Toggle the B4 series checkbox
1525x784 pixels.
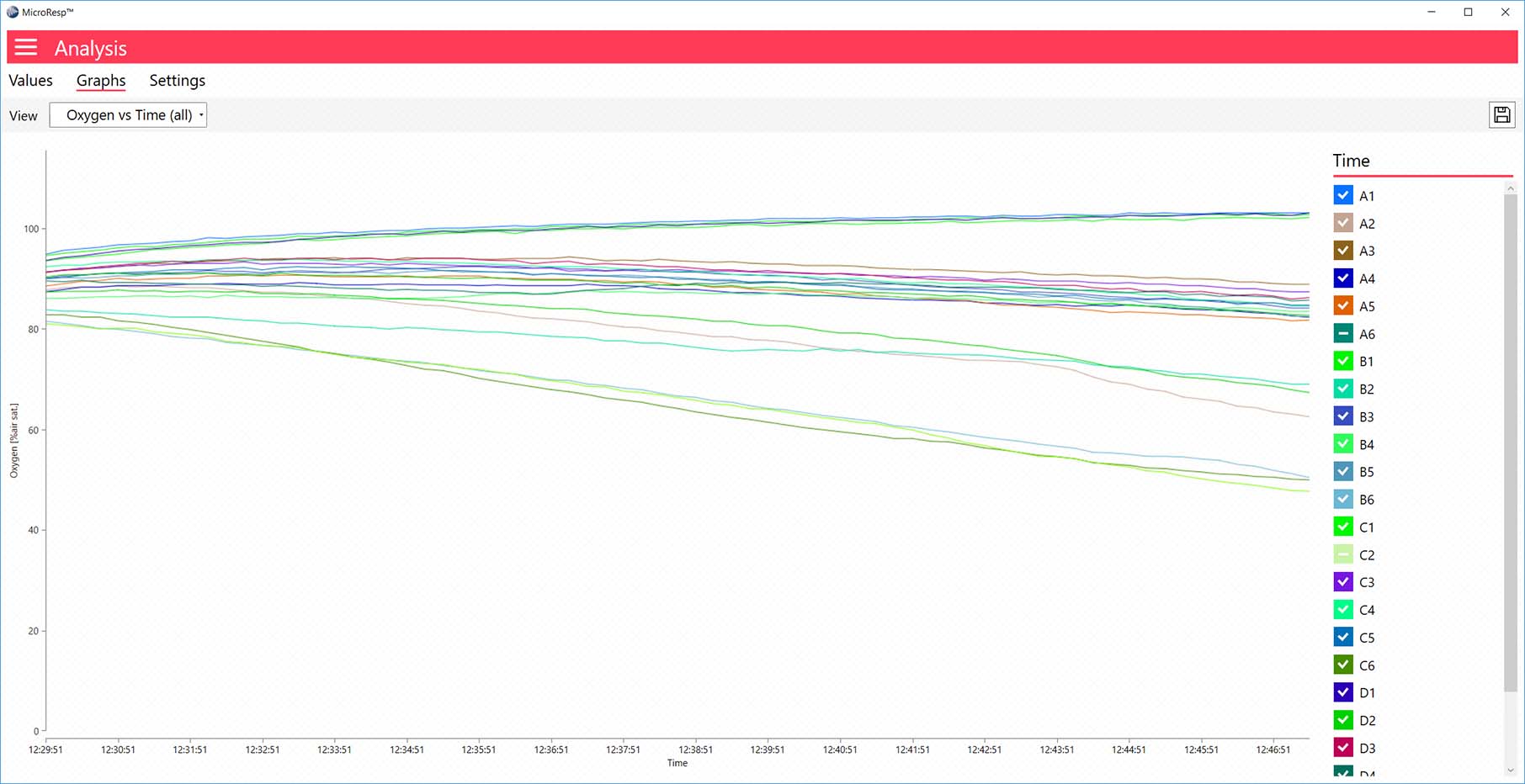1343,444
